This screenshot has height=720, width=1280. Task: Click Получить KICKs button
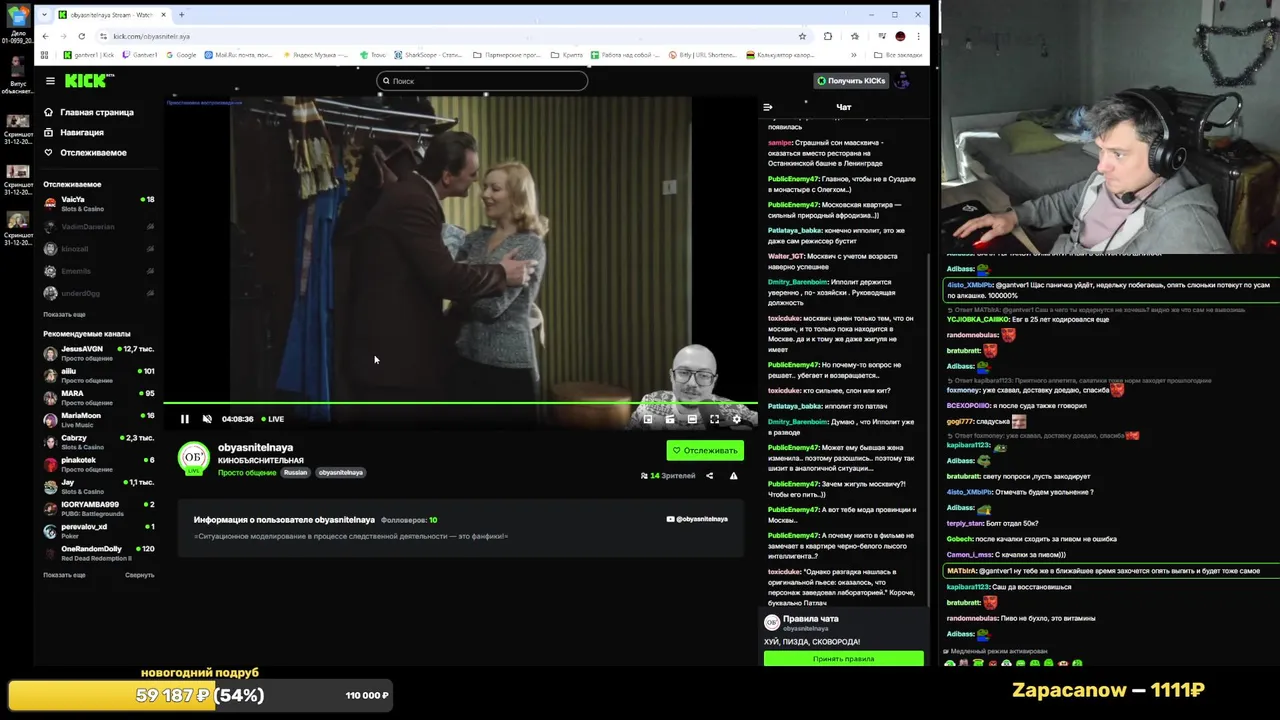(851, 81)
